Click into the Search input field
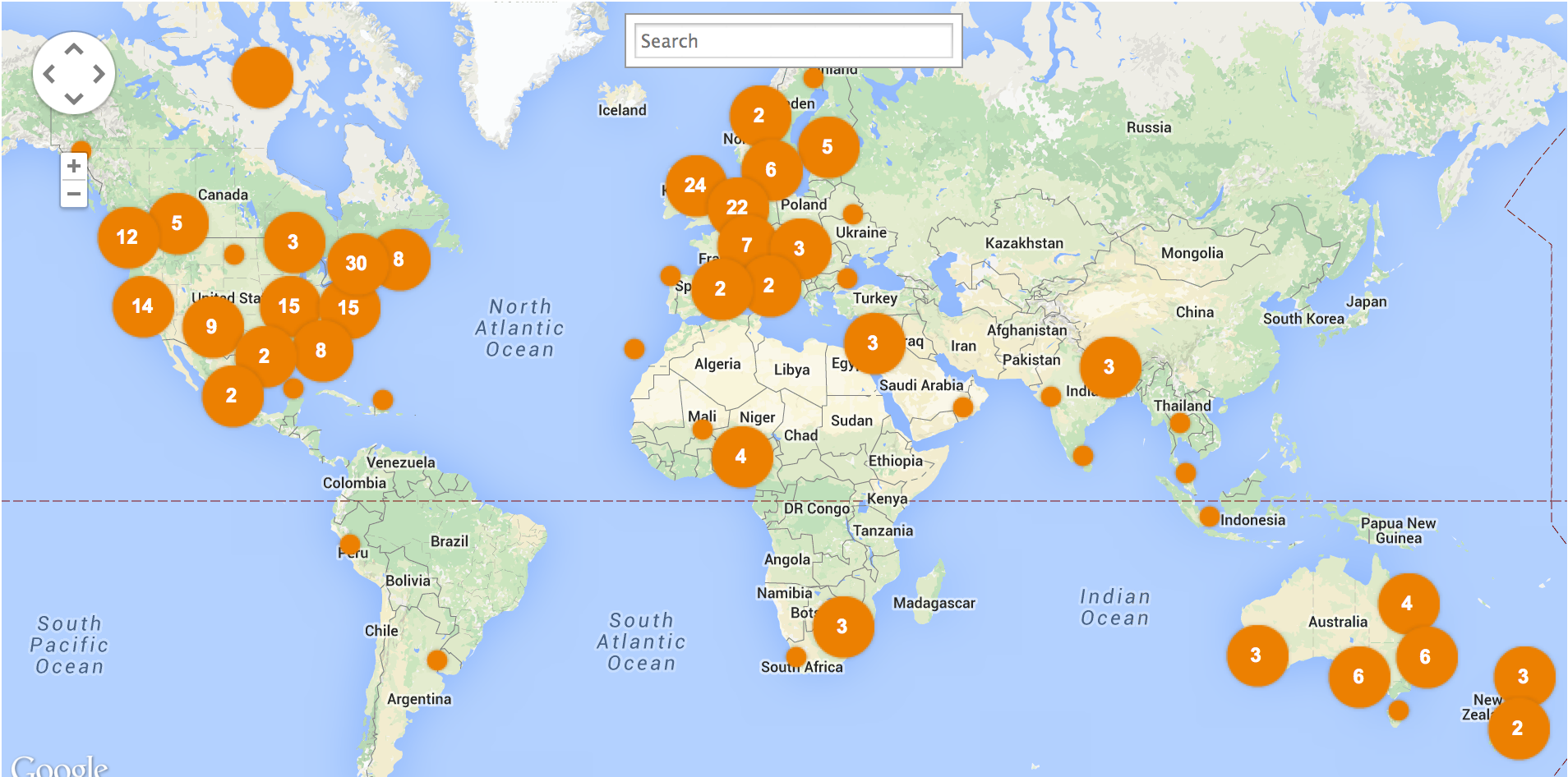 793,41
